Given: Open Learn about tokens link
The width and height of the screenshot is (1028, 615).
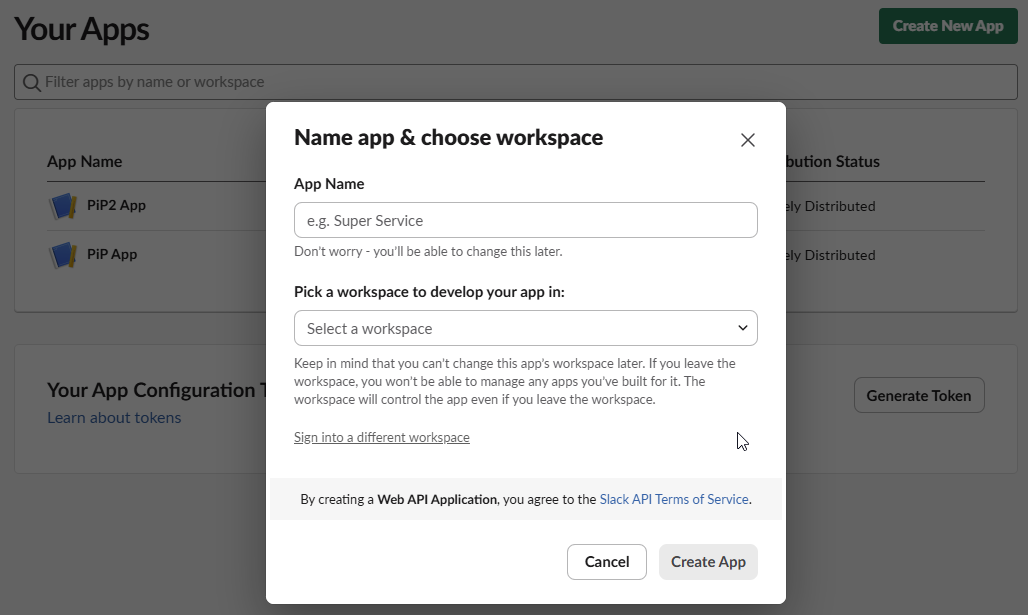Looking at the screenshot, I should (114, 418).
